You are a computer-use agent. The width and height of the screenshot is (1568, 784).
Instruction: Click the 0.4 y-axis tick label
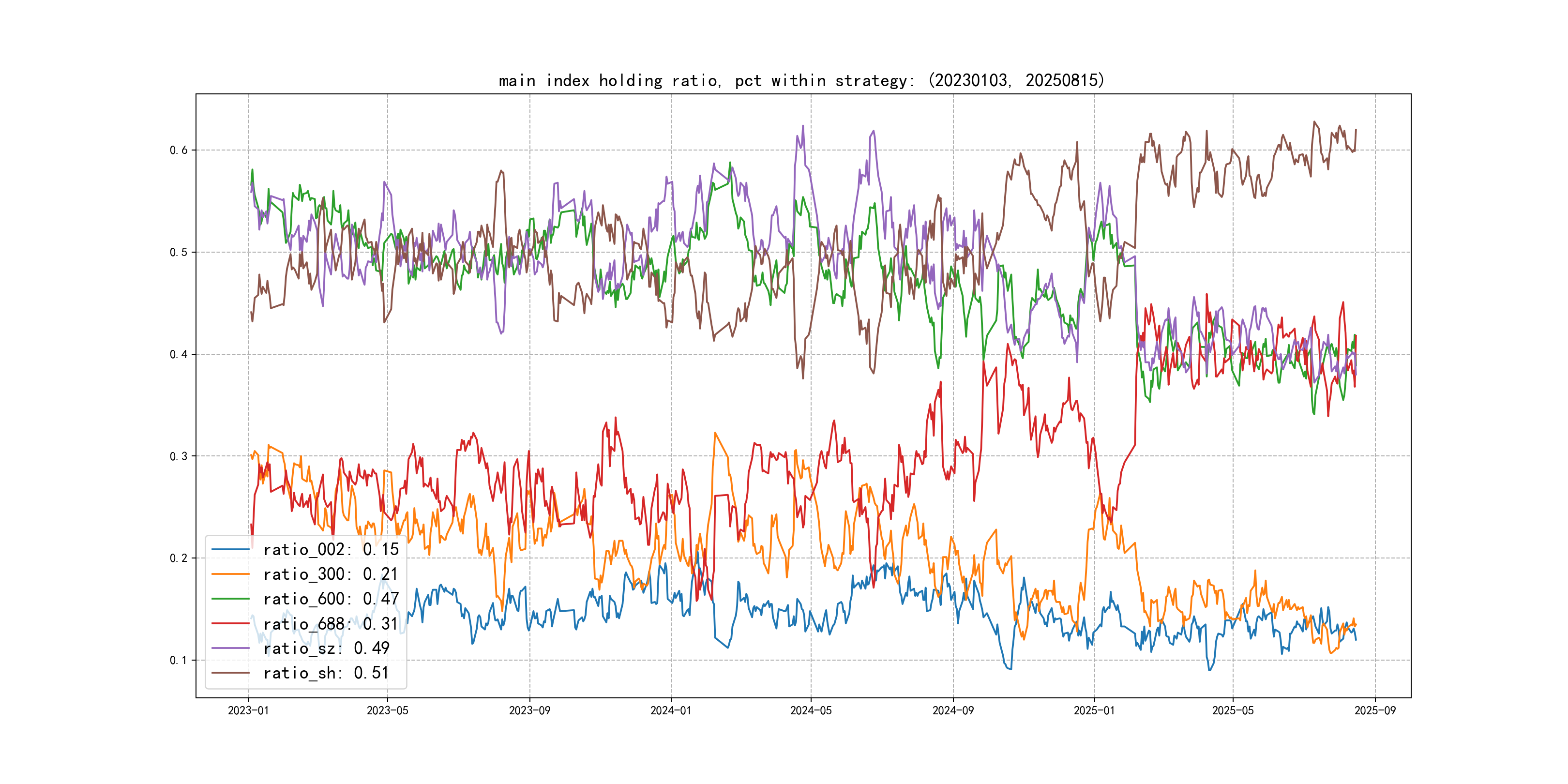(x=179, y=354)
